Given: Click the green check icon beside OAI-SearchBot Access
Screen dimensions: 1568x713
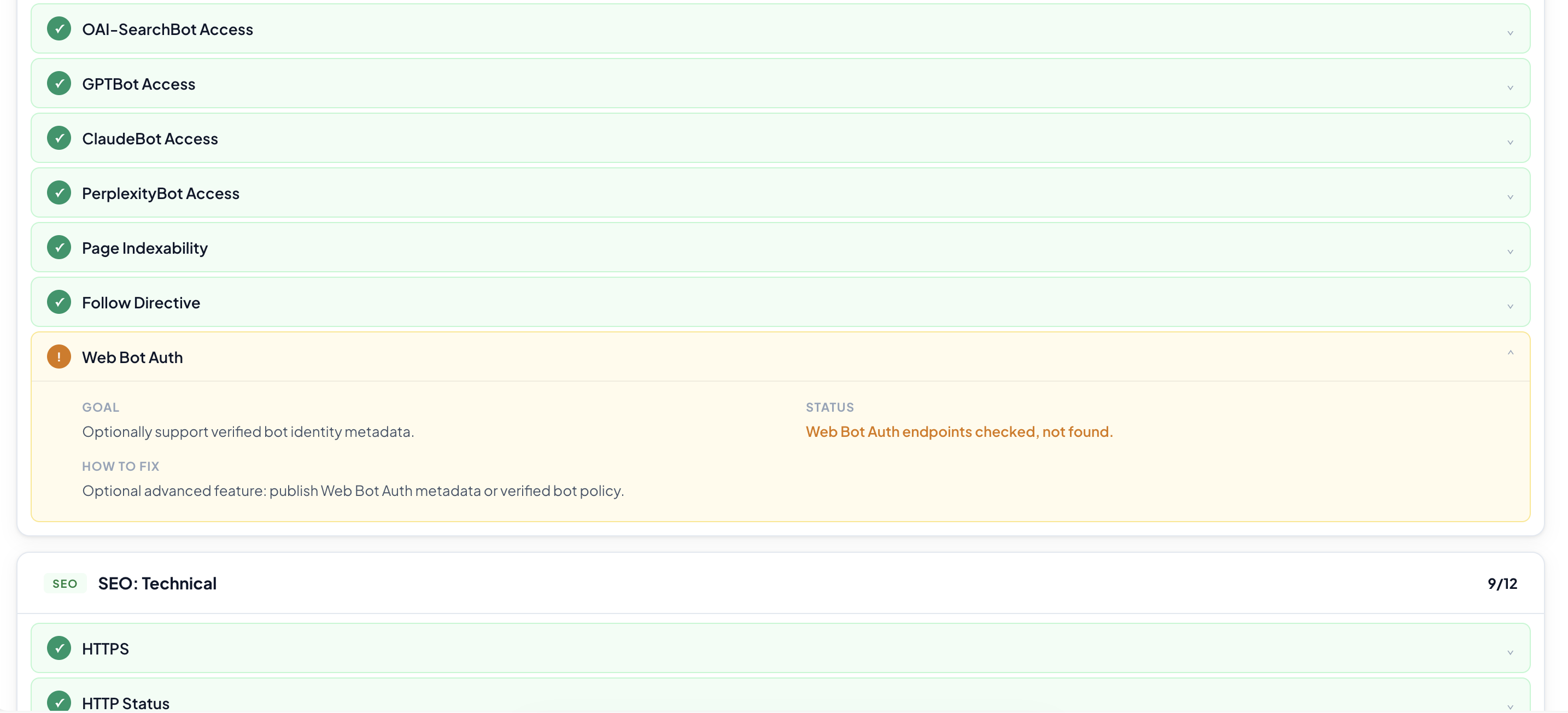Looking at the screenshot, I should (x=59, y=28).
